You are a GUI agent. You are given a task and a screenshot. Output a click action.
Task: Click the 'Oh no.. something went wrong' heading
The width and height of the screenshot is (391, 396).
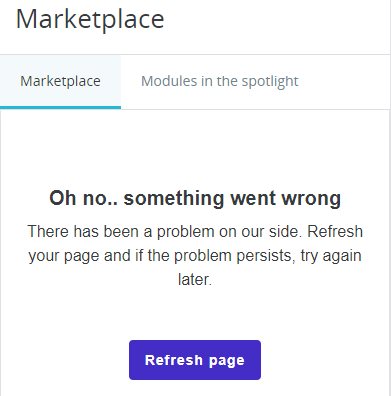(x=195, y=198)
